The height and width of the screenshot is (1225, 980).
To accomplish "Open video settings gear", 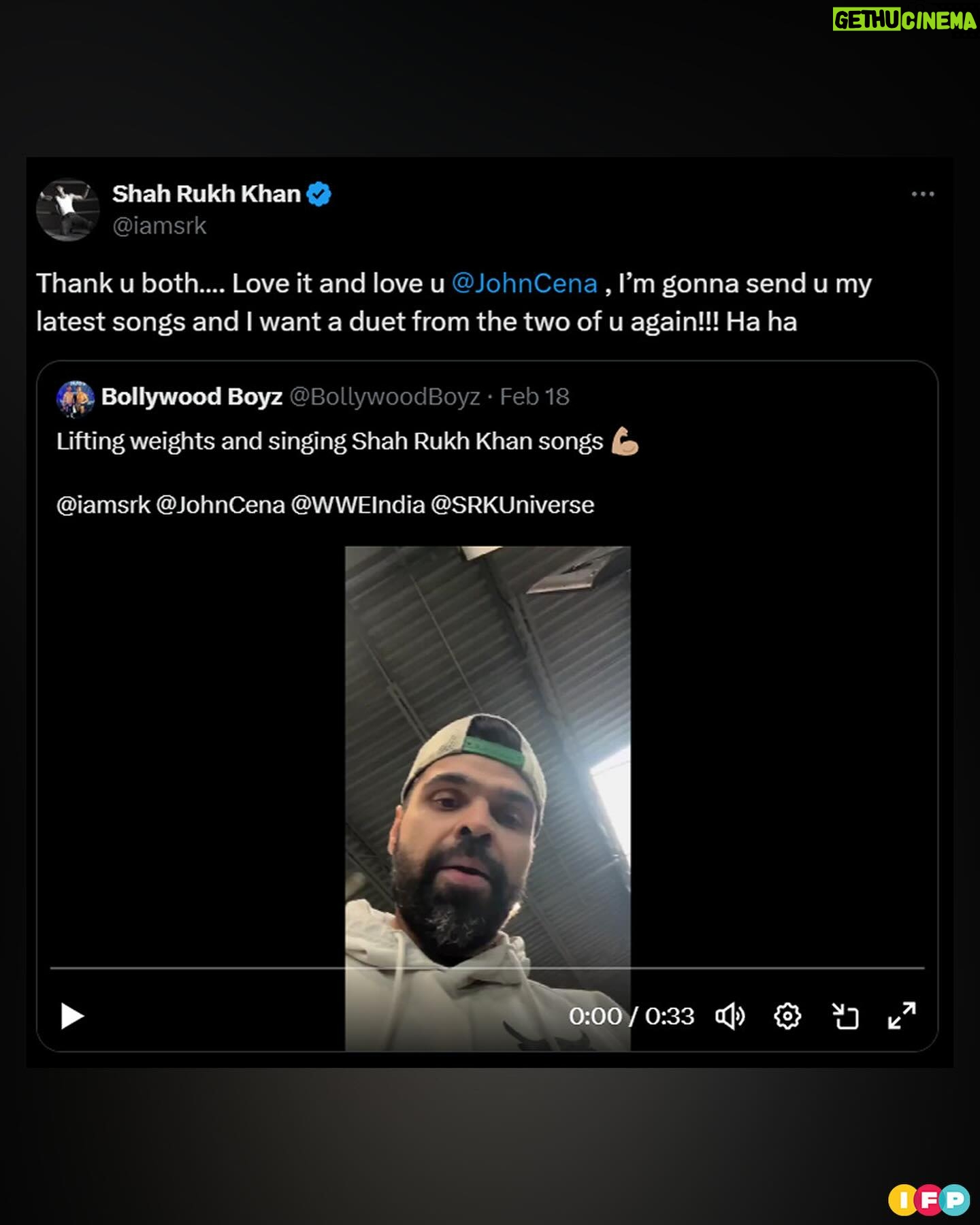I will (787, 1016).
